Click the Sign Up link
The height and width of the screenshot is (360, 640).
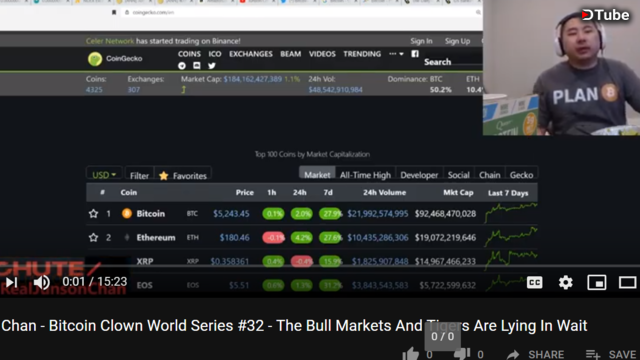point(457,41)
